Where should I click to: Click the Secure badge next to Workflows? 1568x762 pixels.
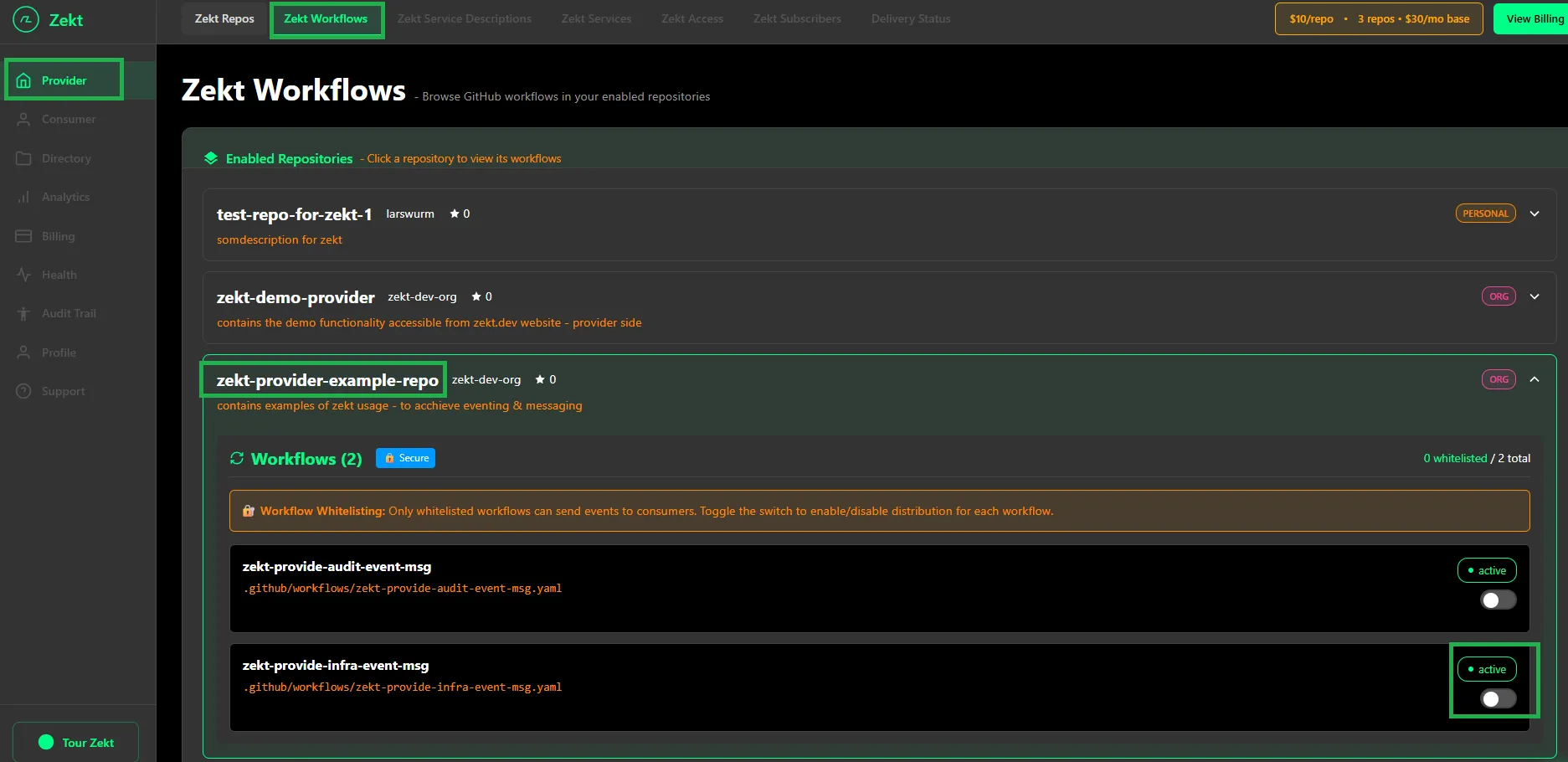[405, 458]
